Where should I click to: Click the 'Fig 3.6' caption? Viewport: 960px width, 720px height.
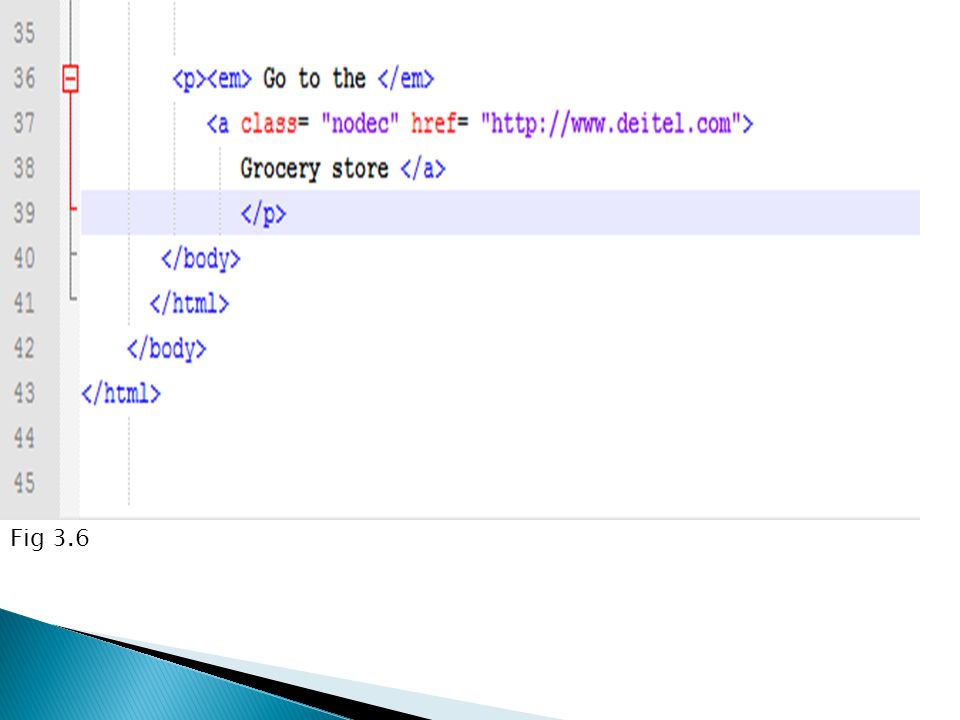click(50, 539)
